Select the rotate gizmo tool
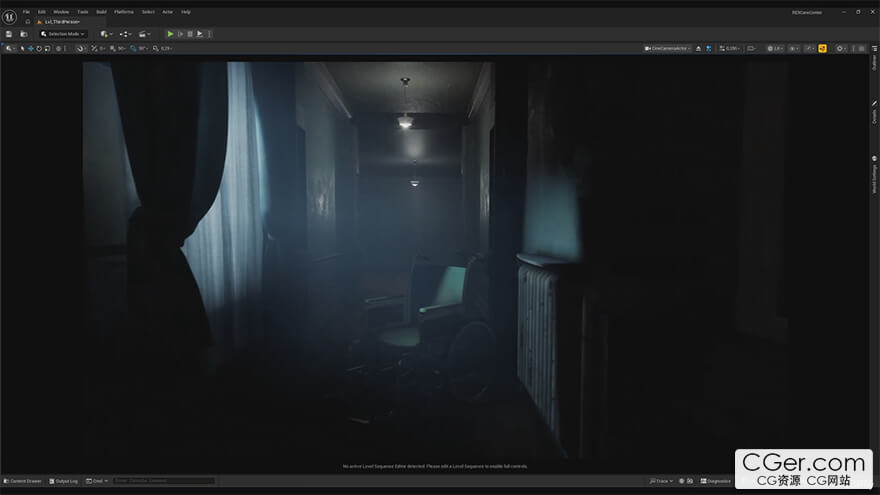880x495 pixels. tap(39, 48)
